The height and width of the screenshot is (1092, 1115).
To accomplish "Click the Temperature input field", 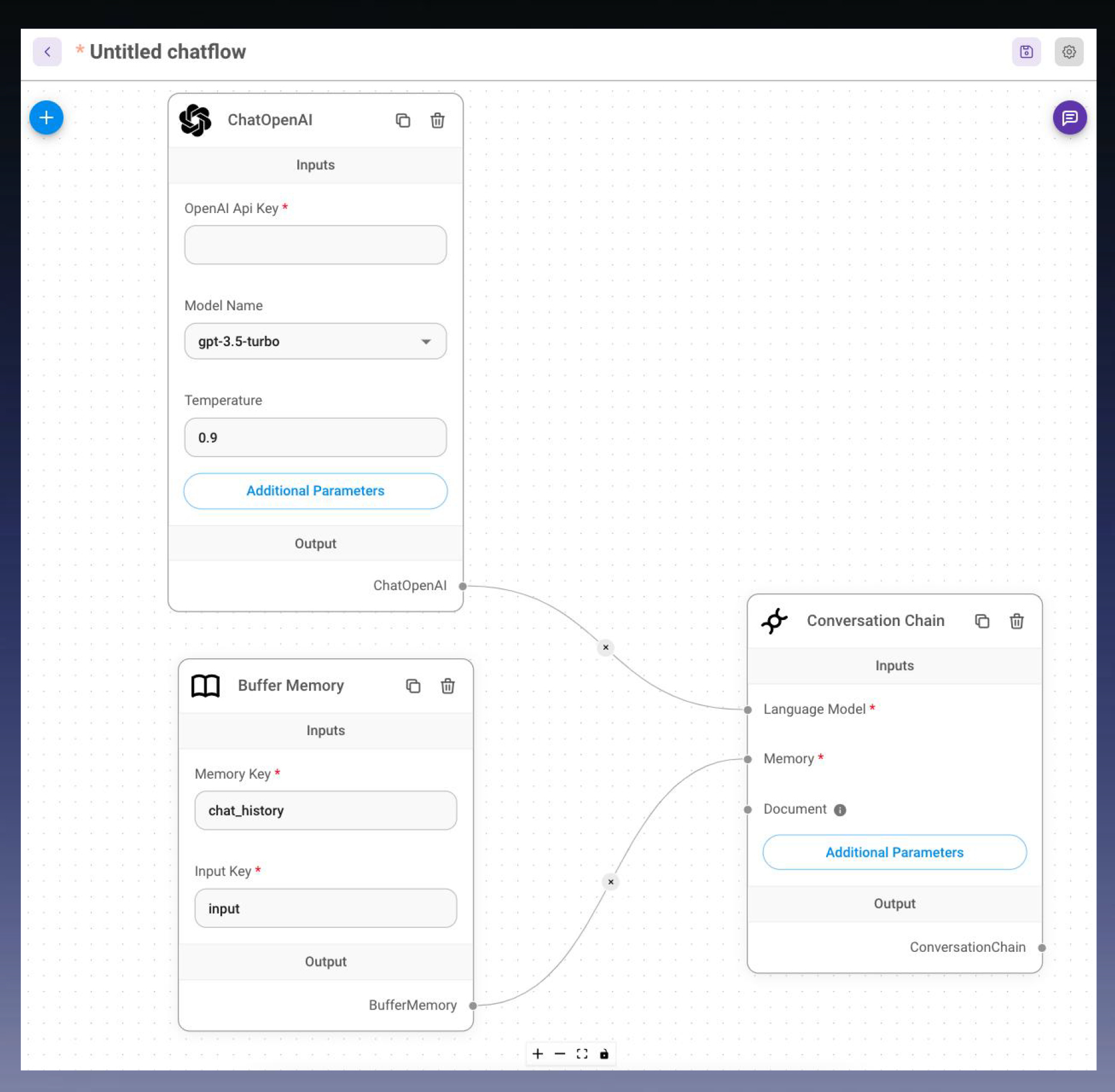I will 315,437.
